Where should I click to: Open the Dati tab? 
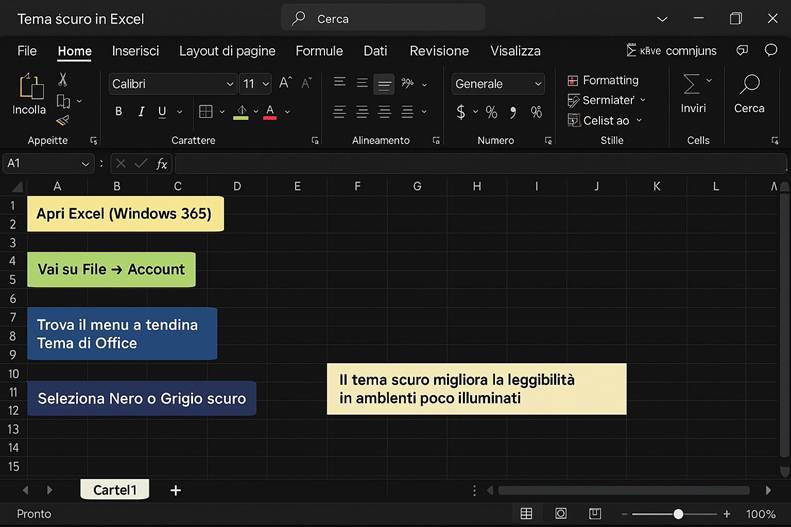375,51
